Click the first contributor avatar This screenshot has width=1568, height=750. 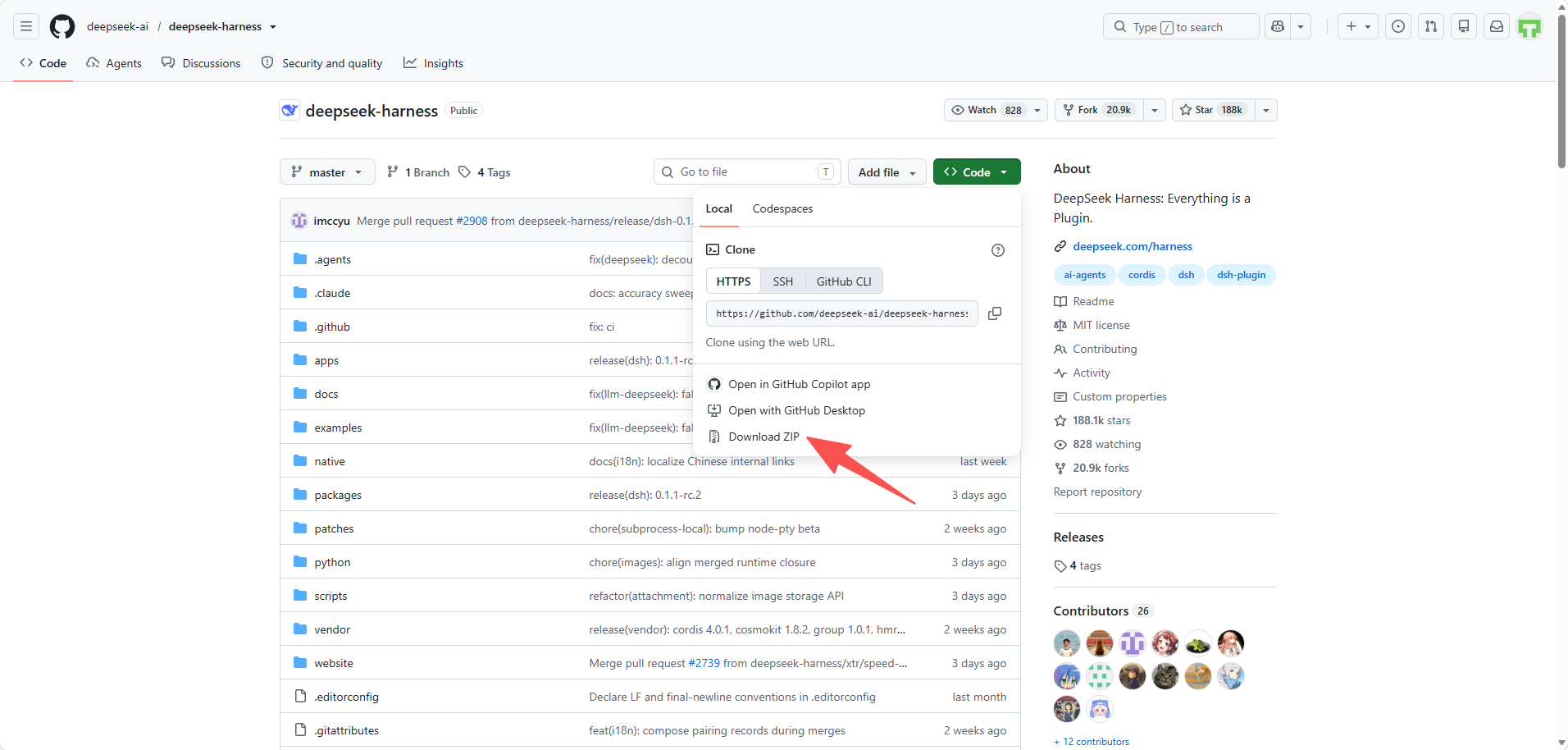pos(1067,643)
